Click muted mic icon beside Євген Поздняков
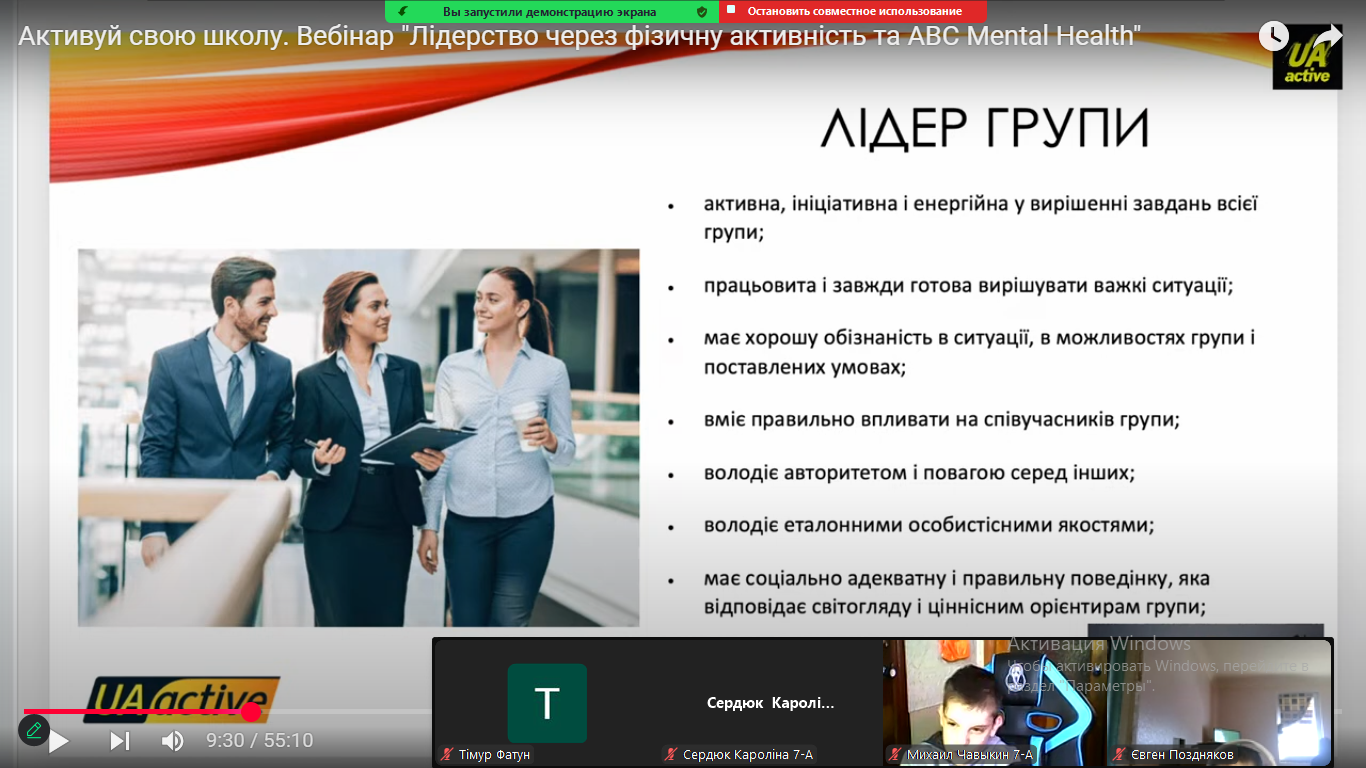Viewport: 1366px width, 768px height. tap(1120, 754)
